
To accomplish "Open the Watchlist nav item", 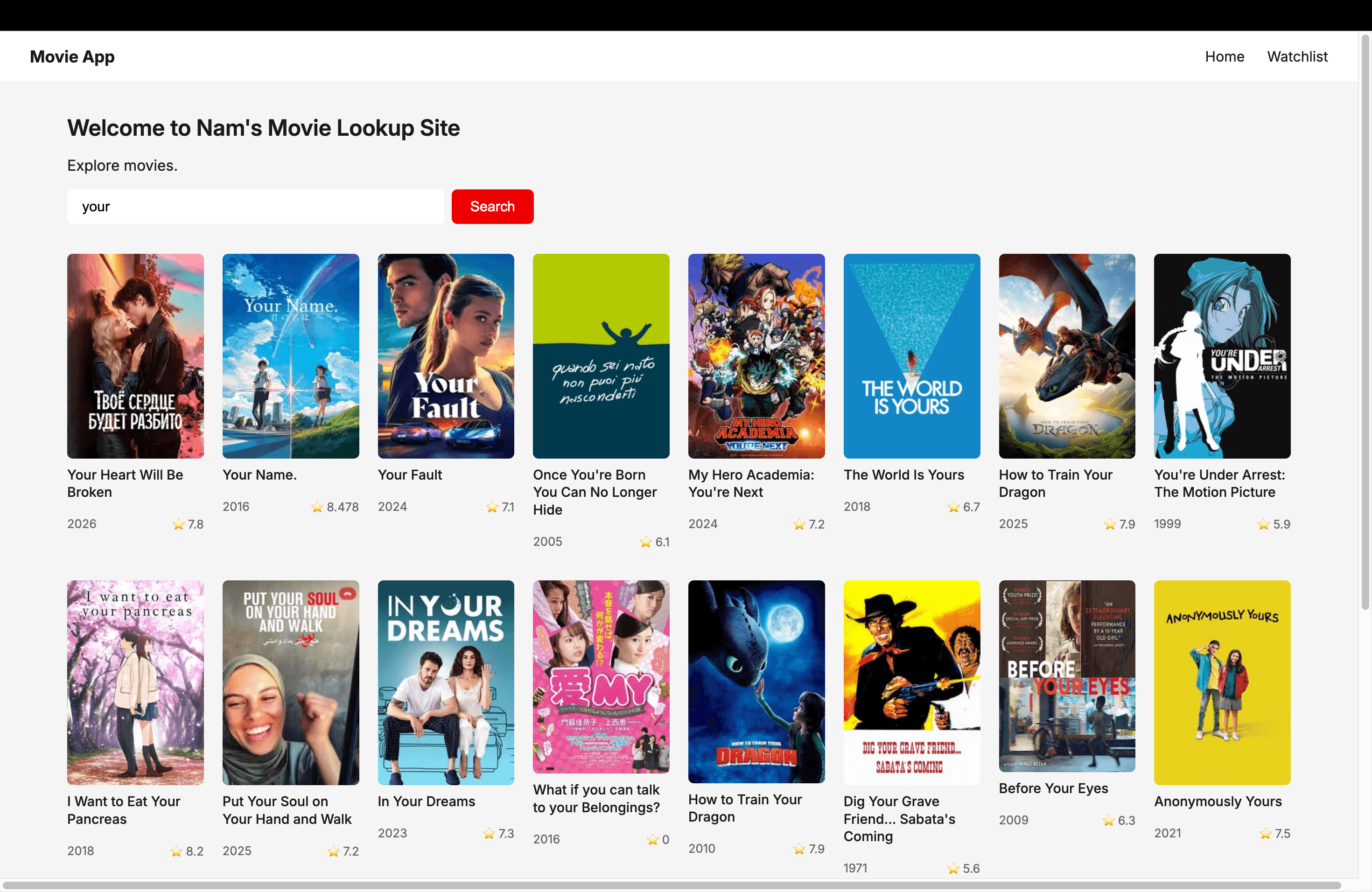I will [x=1297, y=56].
